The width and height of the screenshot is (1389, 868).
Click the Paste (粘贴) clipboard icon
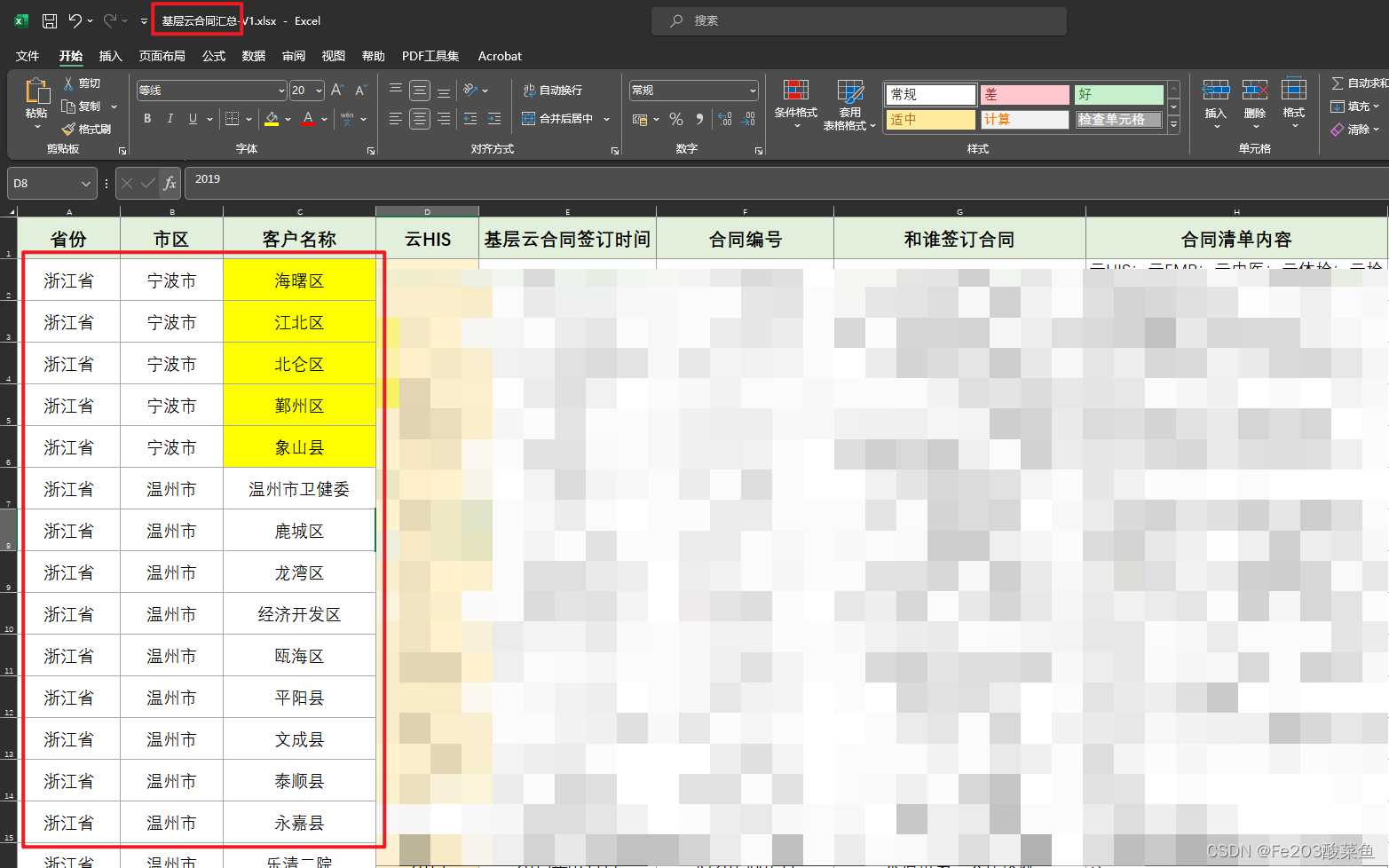point(36,91)
